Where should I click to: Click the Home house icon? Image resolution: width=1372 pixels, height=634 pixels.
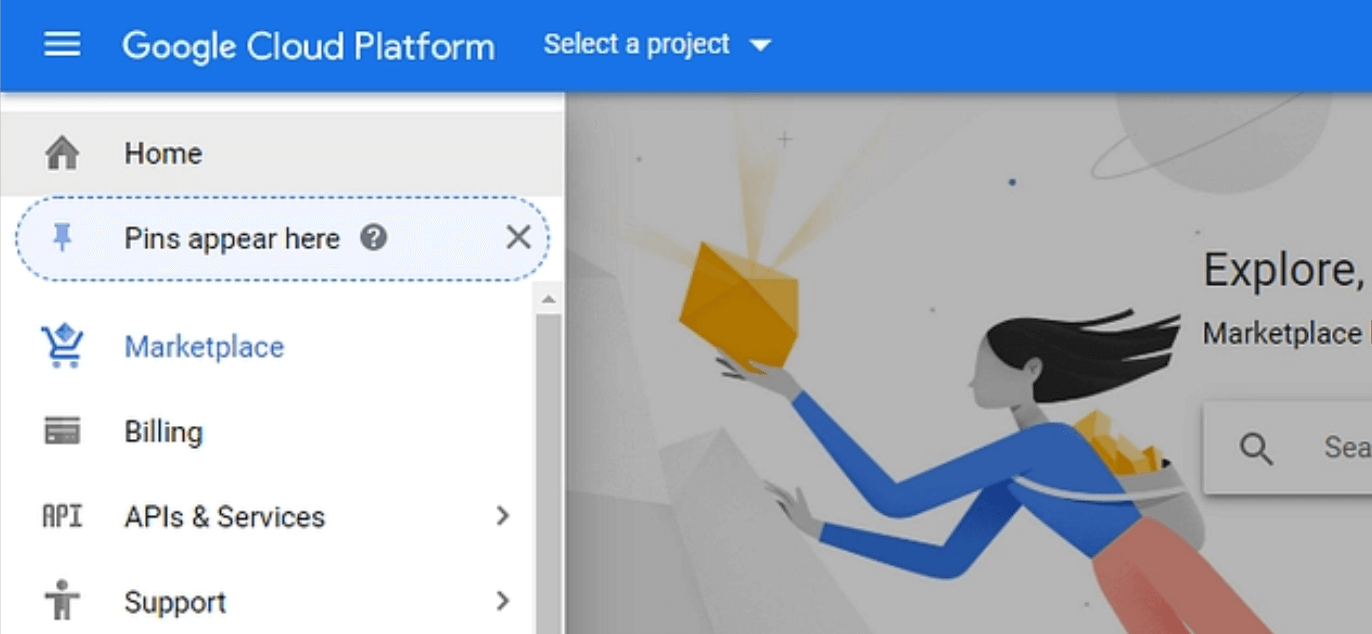point(62,153)
